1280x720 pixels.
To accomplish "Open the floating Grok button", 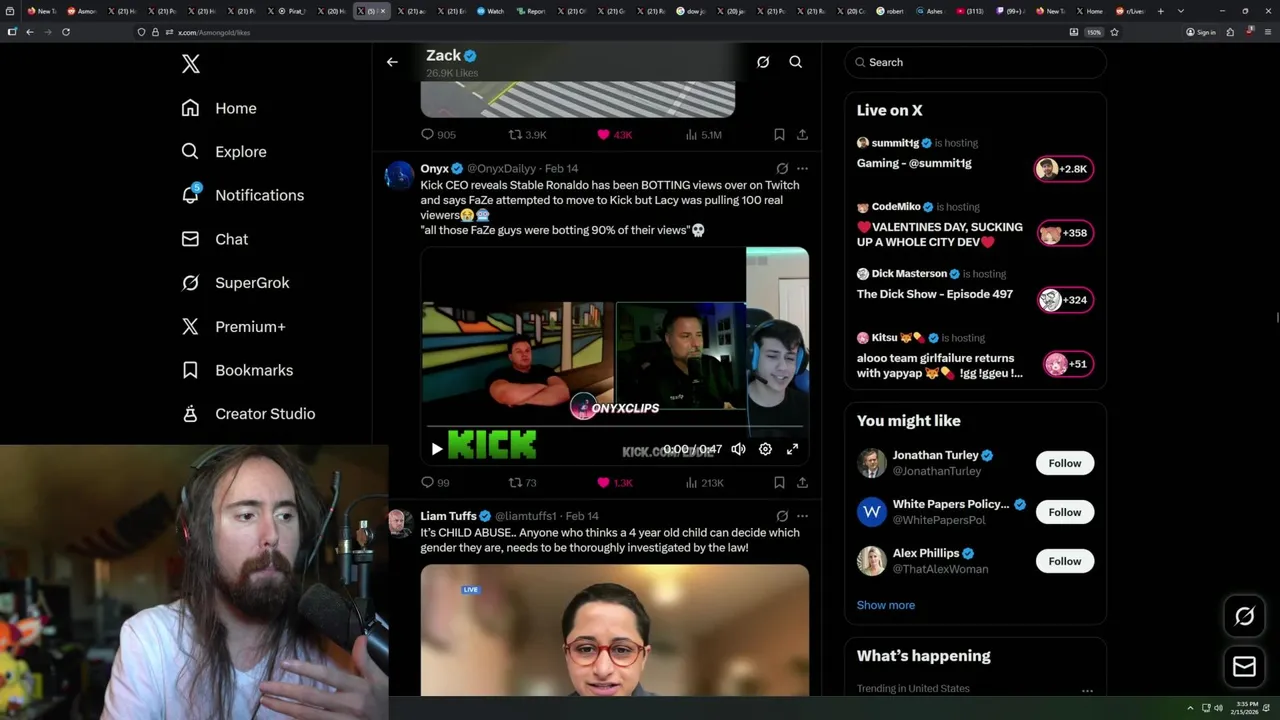I will pyautogui.click(x=1244, y=616).
